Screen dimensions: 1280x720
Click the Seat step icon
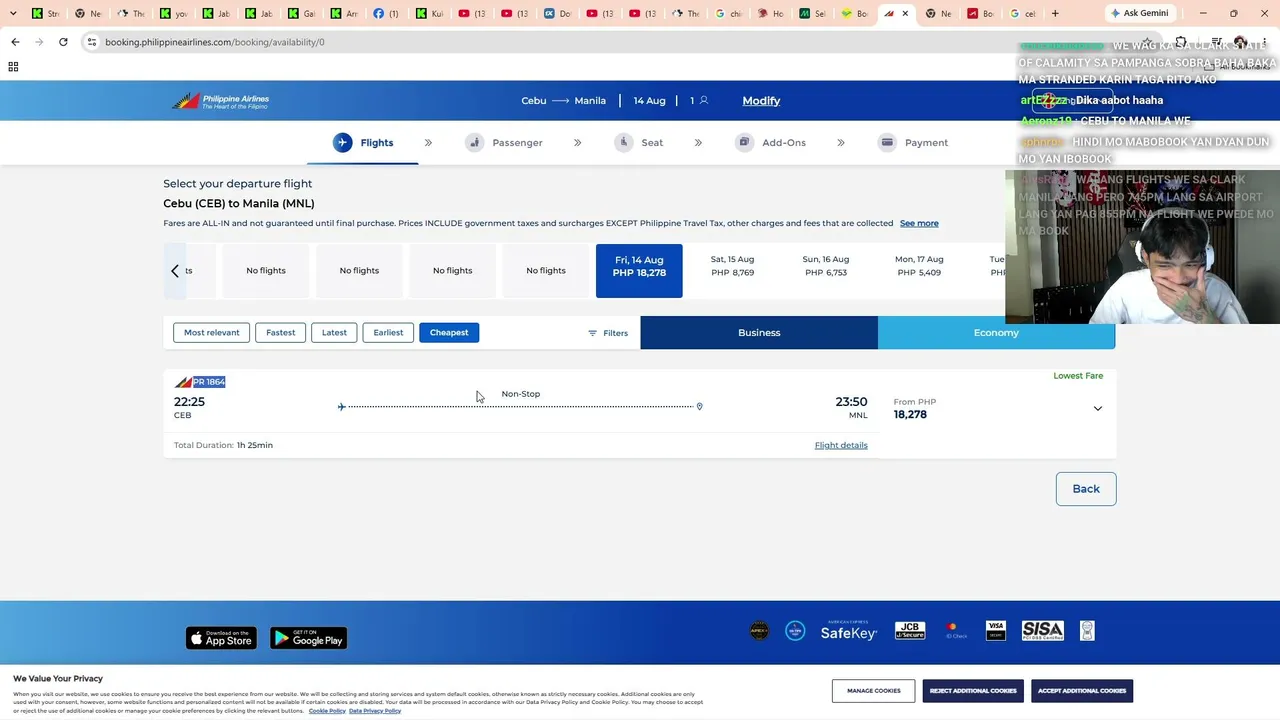coord(624,142)
